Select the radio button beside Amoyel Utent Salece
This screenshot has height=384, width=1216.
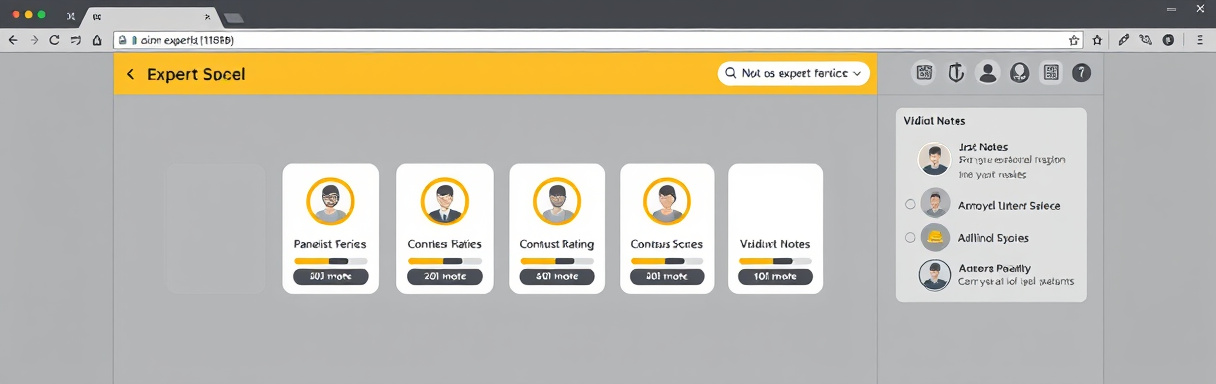coord(910,204)
